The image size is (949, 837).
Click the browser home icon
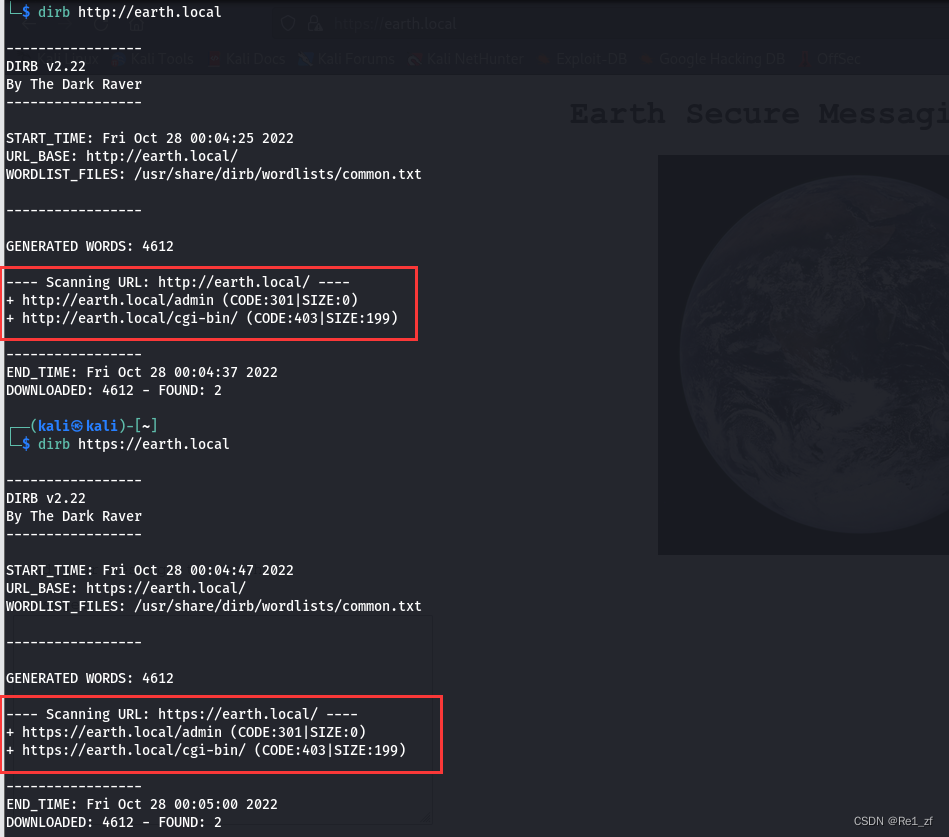[x=137, y=24]
